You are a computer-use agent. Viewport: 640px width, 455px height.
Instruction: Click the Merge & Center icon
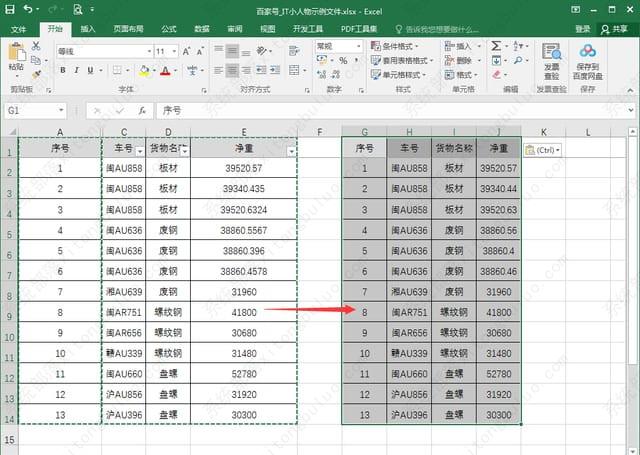(294, 70)
